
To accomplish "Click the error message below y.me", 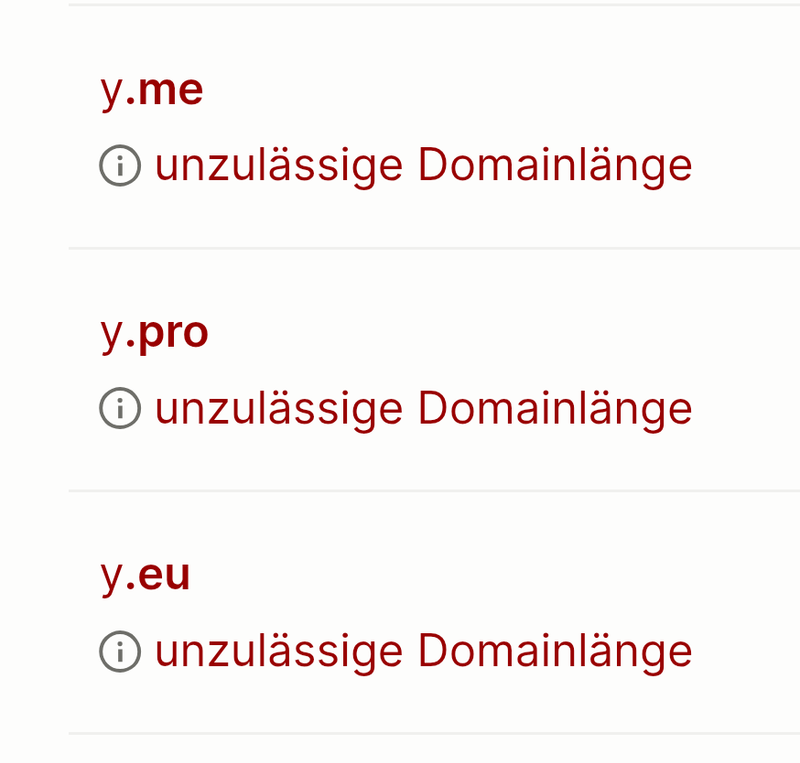I will [423, 166].
